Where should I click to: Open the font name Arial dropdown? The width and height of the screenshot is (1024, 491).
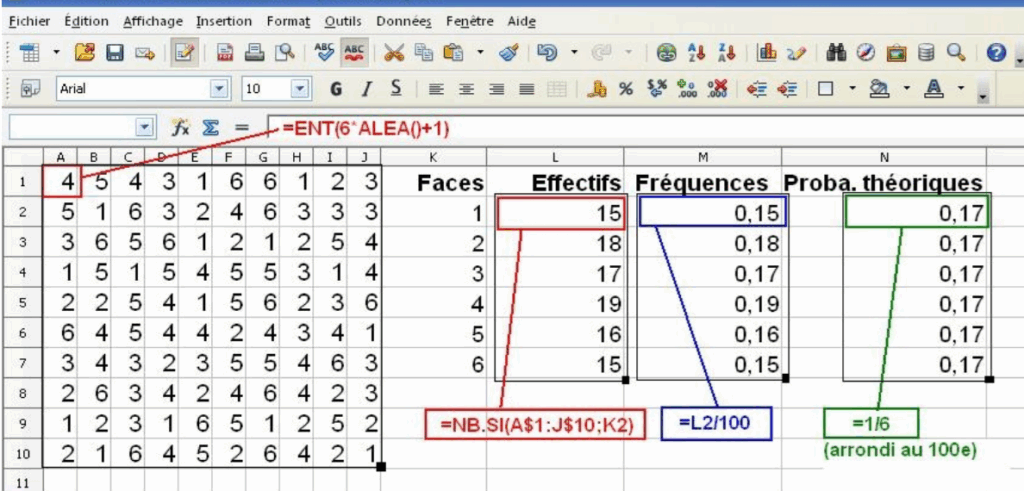220,89
